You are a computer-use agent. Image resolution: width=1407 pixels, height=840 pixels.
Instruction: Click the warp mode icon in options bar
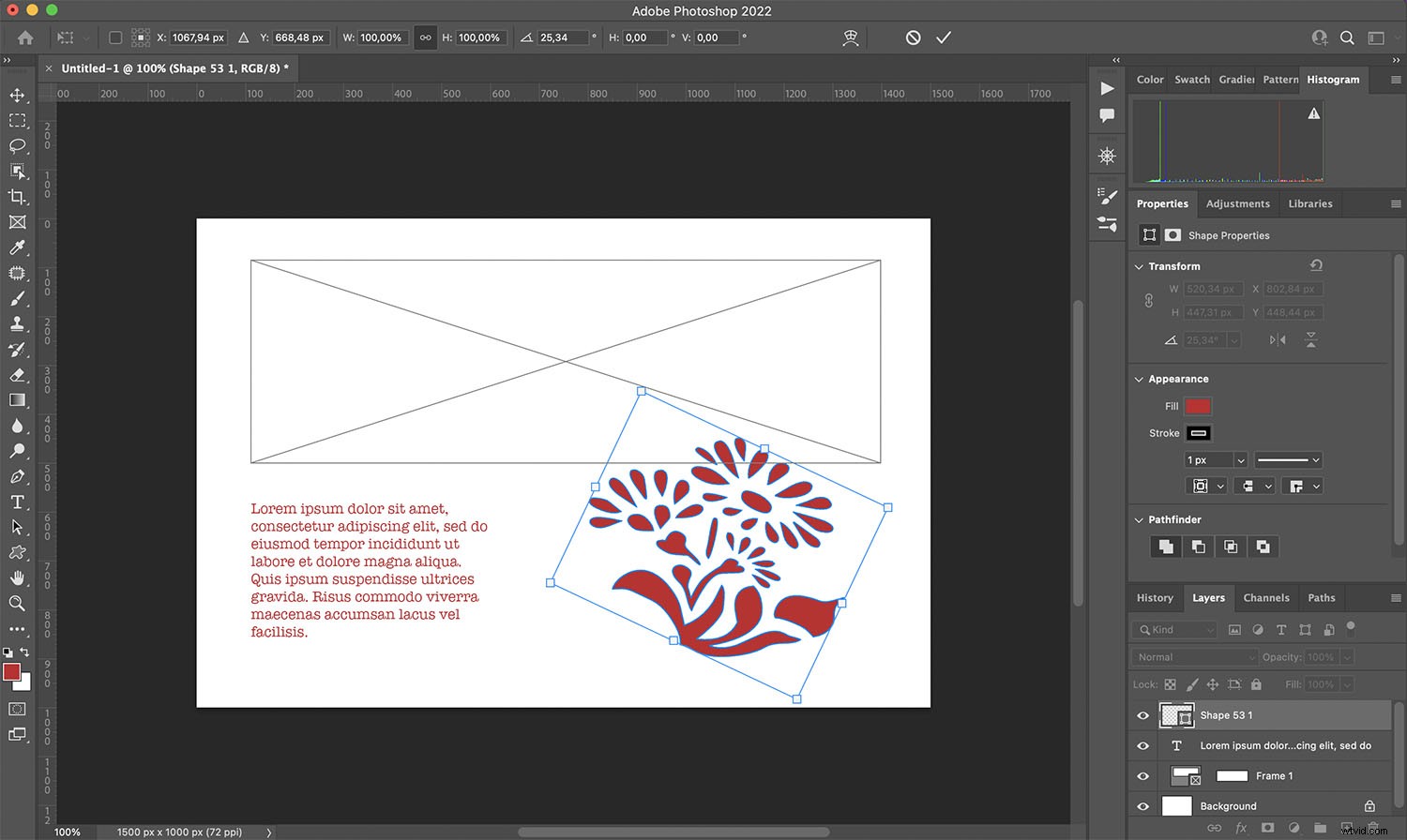coord(851,37)
